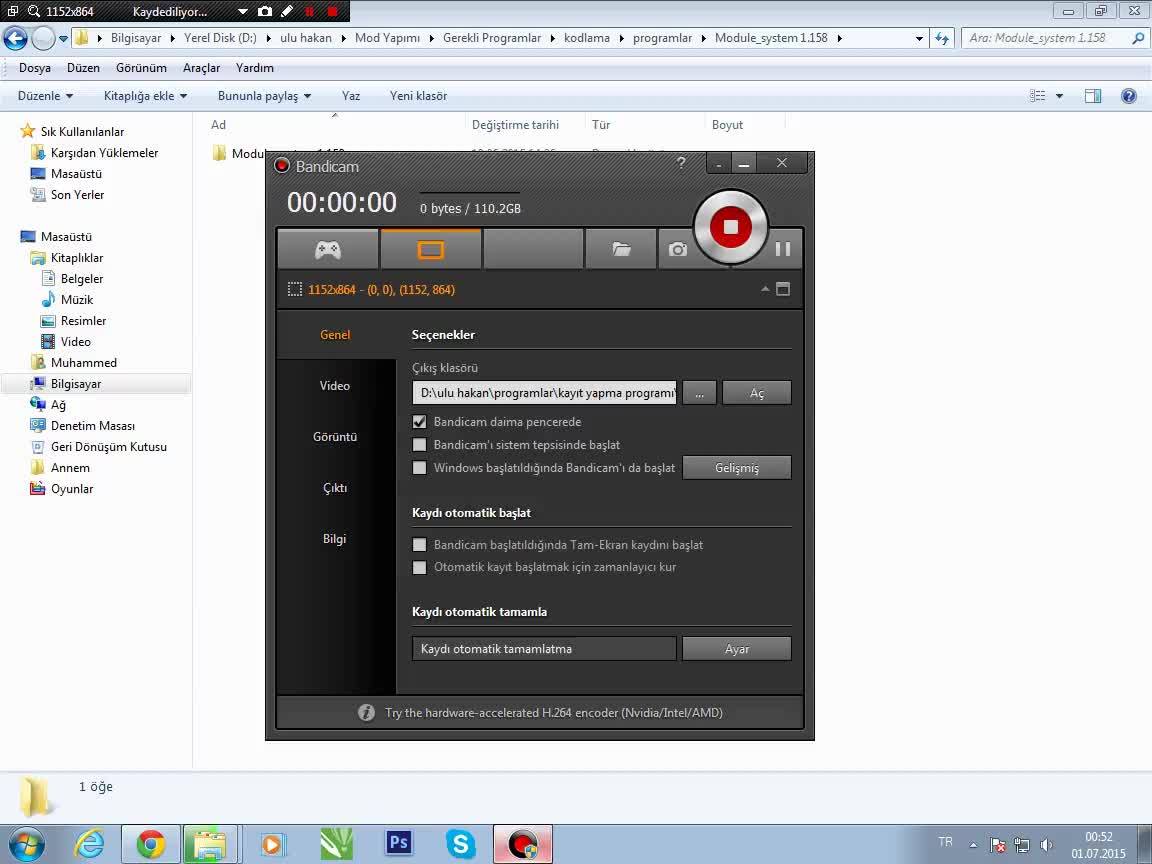The image size is (1152, 864).
Task: Open view options dropdown arrow
Action: click(1059, 96)
